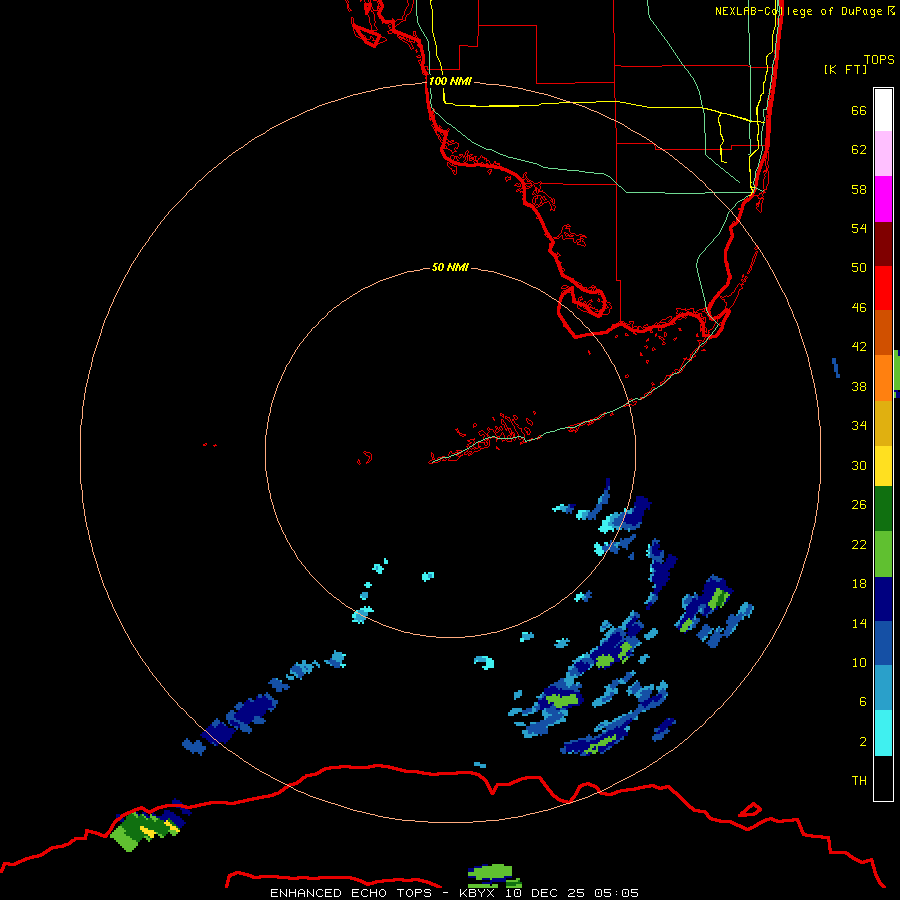Click the legend value 10

coord(859,662)
